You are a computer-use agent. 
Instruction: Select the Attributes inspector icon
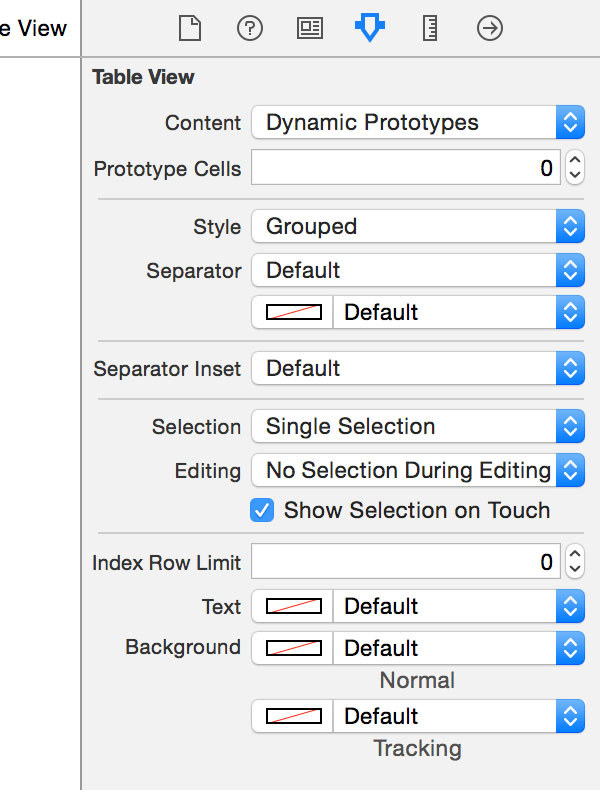pos(370,28)
